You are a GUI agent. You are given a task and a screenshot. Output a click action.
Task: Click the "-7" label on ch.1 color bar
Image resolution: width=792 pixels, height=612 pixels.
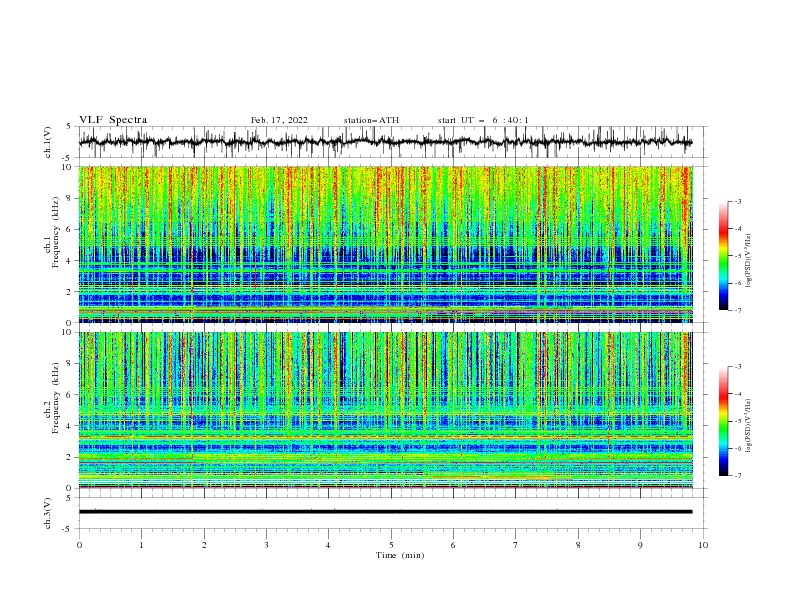pyautogui.click(x=738, y=310)
